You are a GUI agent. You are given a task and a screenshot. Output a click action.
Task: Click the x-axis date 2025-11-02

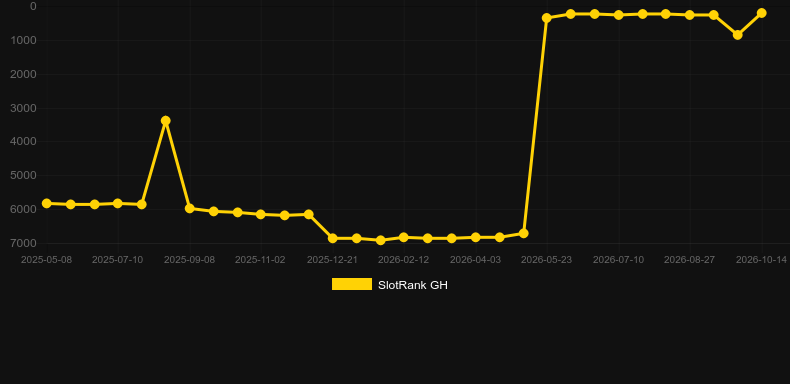click(260, 260)
